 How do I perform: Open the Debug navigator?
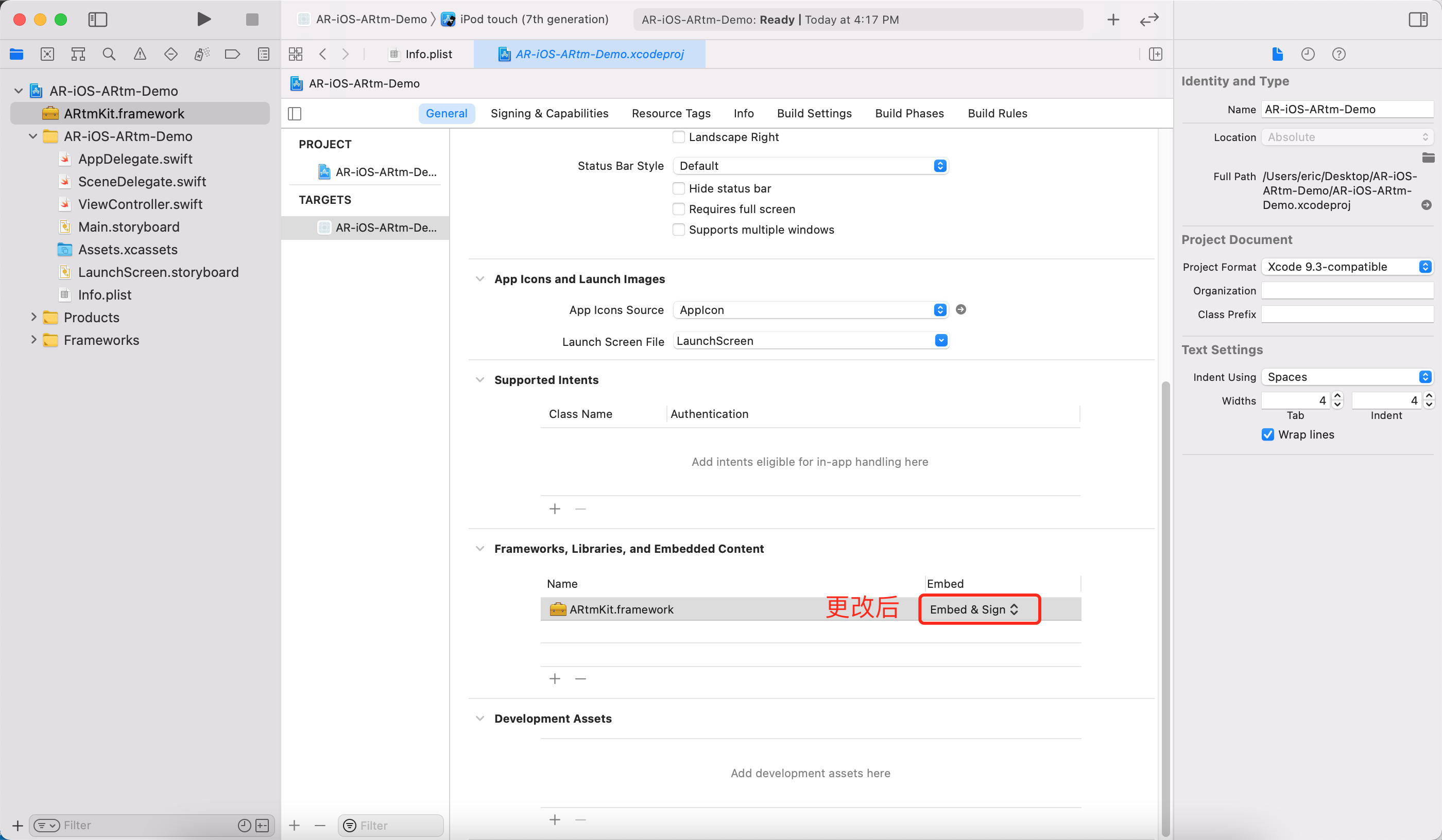[201, 55]
